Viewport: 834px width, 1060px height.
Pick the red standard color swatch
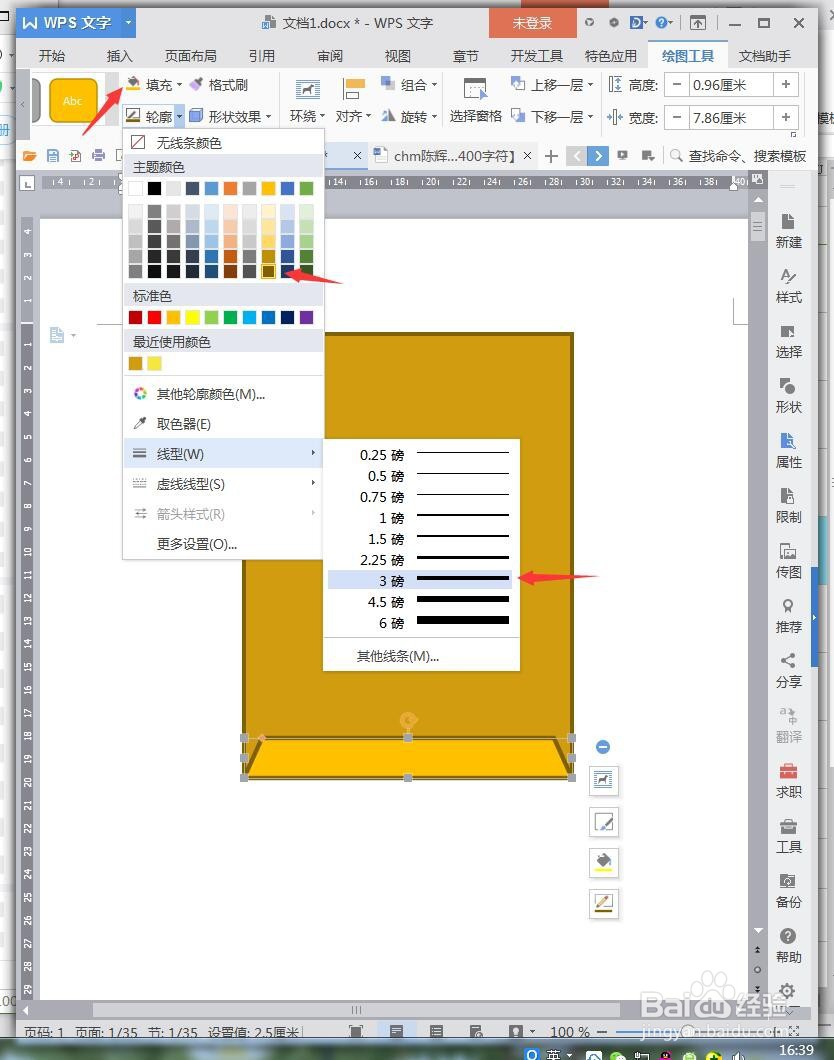pos(155,317)
